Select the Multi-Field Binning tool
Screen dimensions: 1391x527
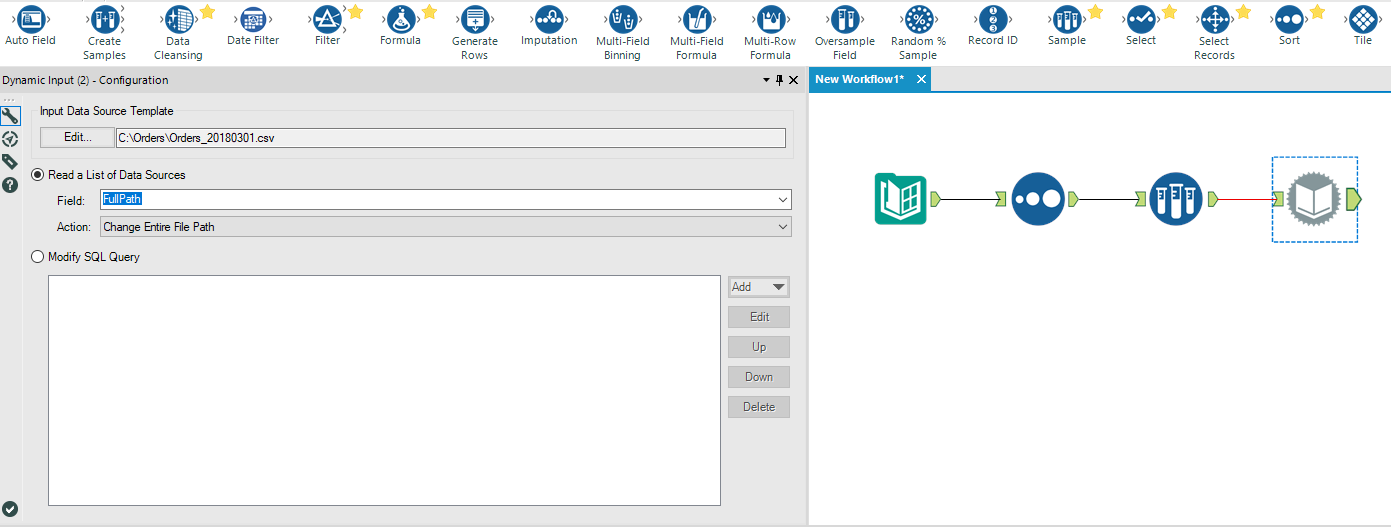click(622, 32)
